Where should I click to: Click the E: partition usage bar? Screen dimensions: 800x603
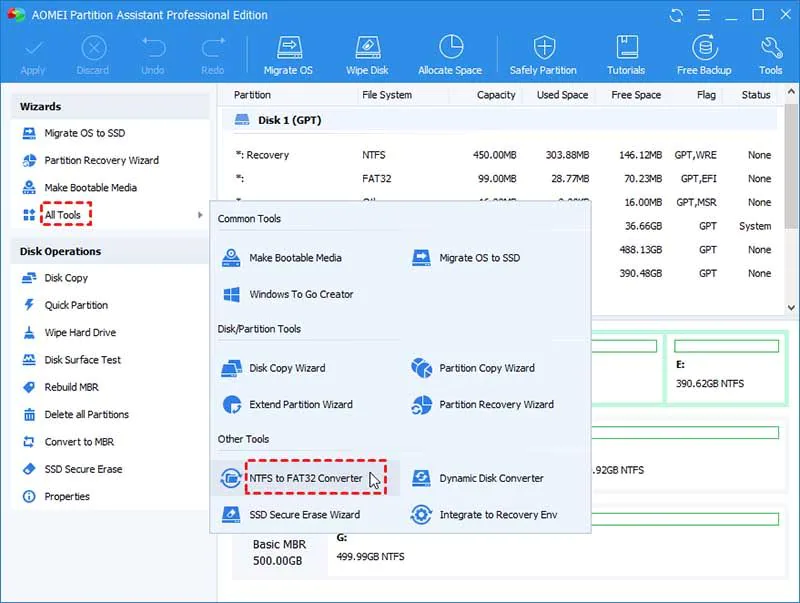click(x=725, y=346)
